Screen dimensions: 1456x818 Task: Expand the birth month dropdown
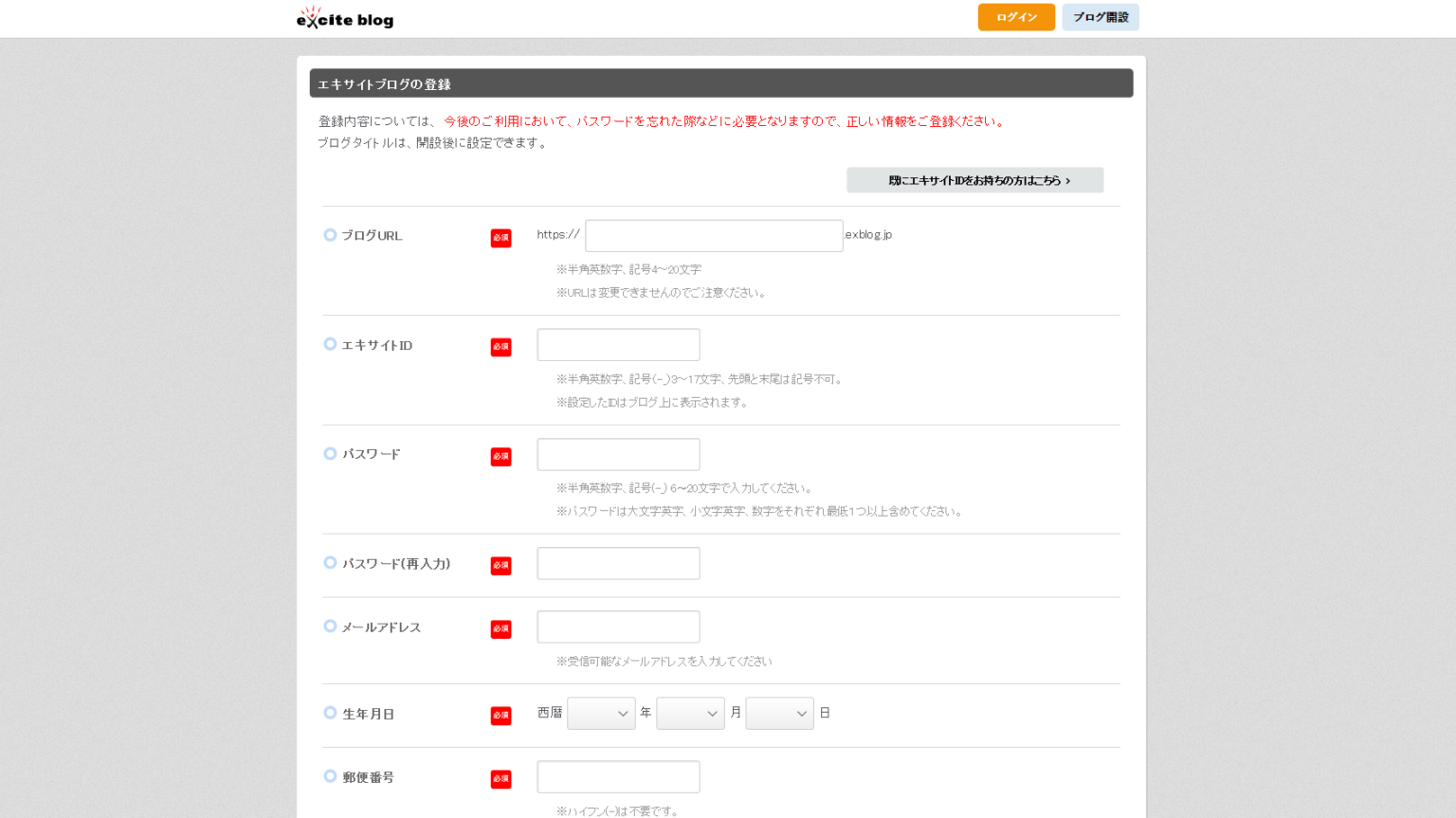[x=690, y=714]
